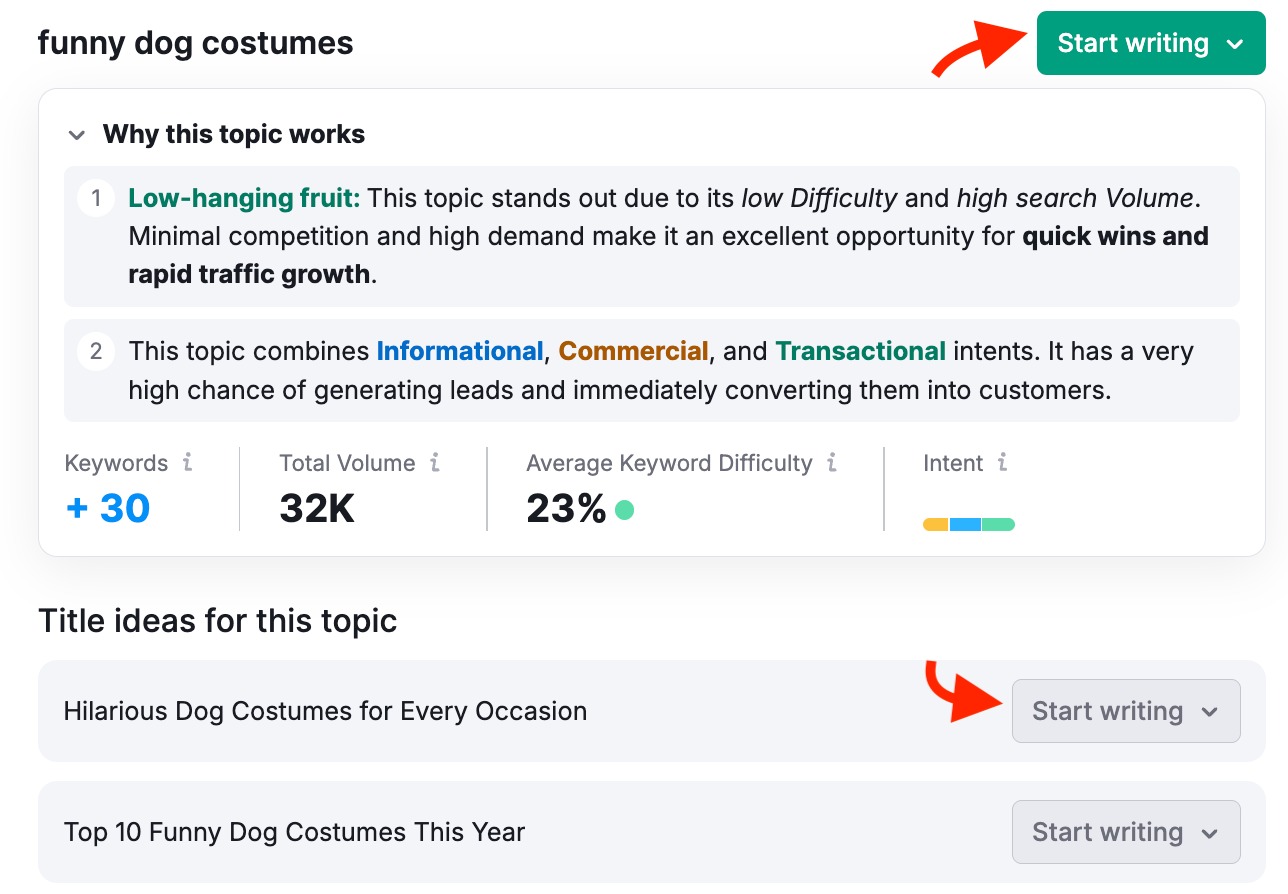Open Start writing dropdown for Hilarious Dog Costumes
The width and height of the screenshot is (1288, 894).
pyautogui.click(x=1210, y=712)
